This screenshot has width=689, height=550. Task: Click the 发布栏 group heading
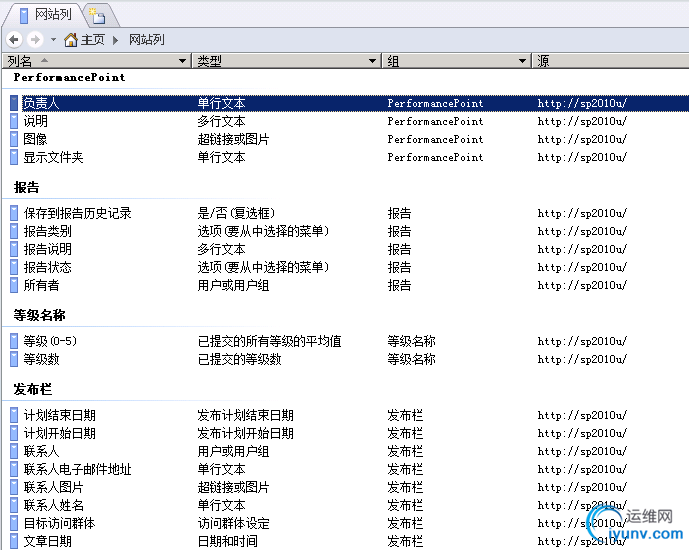point(33,389)
